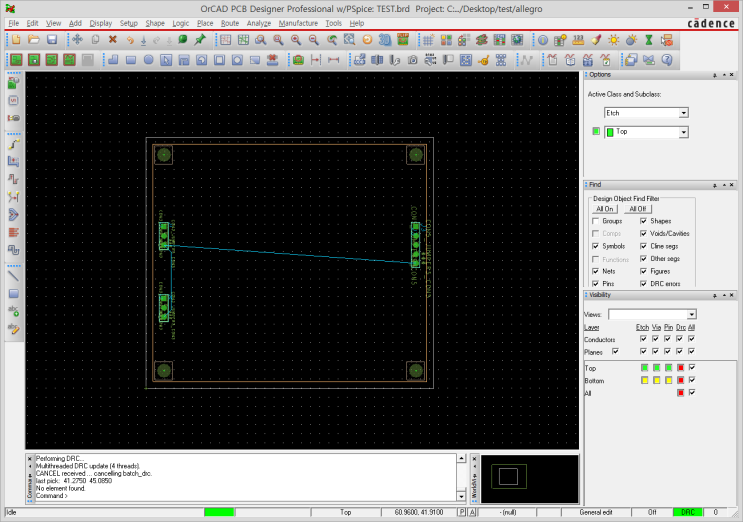
Task: Uncheck the Shapes checkbox
Action: click(643, 221)
